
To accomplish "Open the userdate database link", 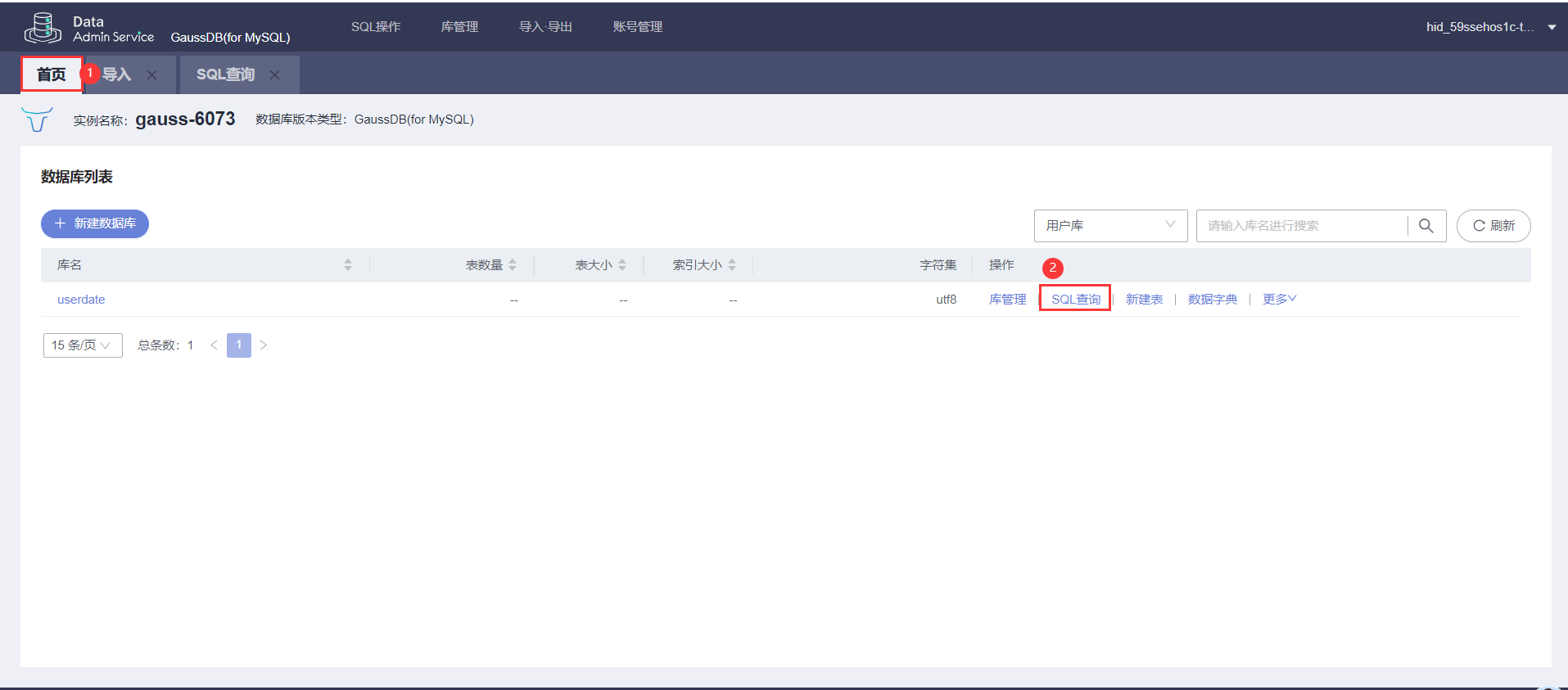I will (x=81, y=300).
